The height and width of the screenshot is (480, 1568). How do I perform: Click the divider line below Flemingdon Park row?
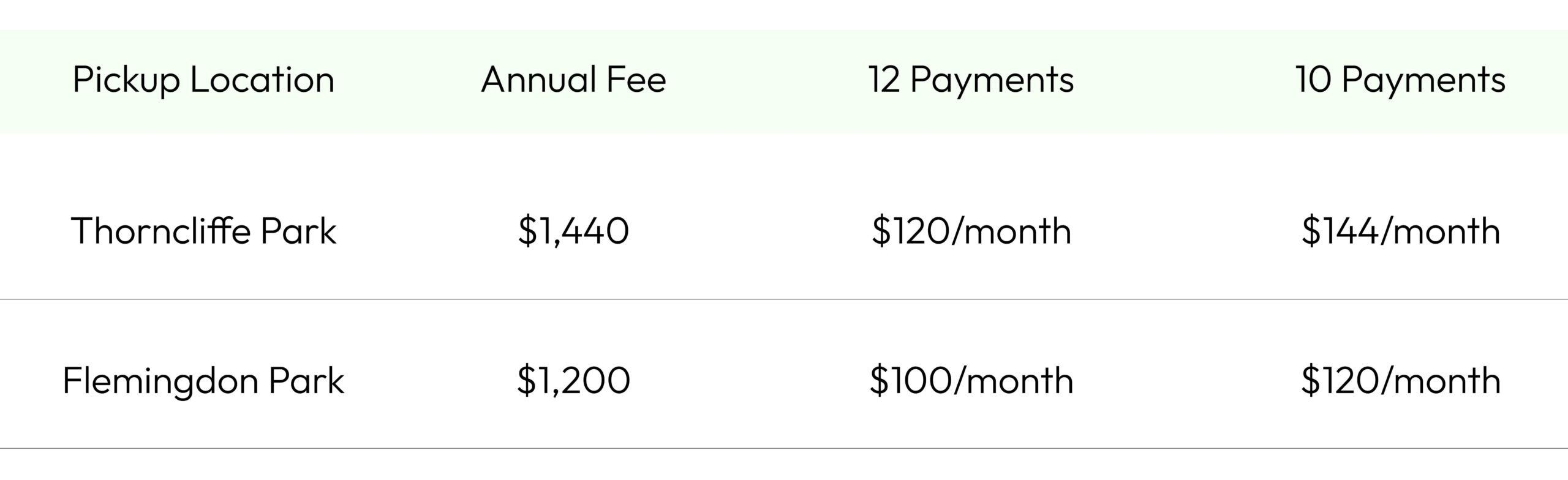tap(784, 448)
